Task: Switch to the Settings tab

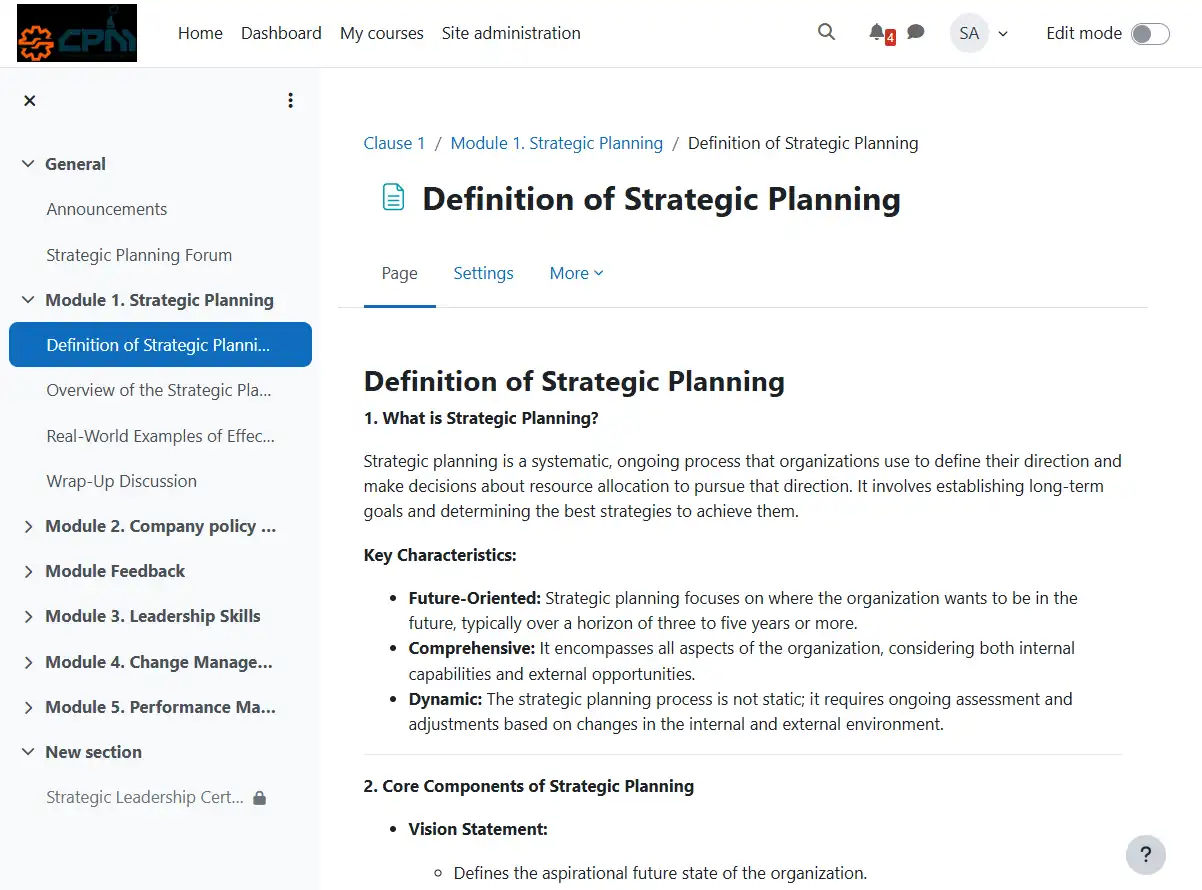Action: (483, 272)
